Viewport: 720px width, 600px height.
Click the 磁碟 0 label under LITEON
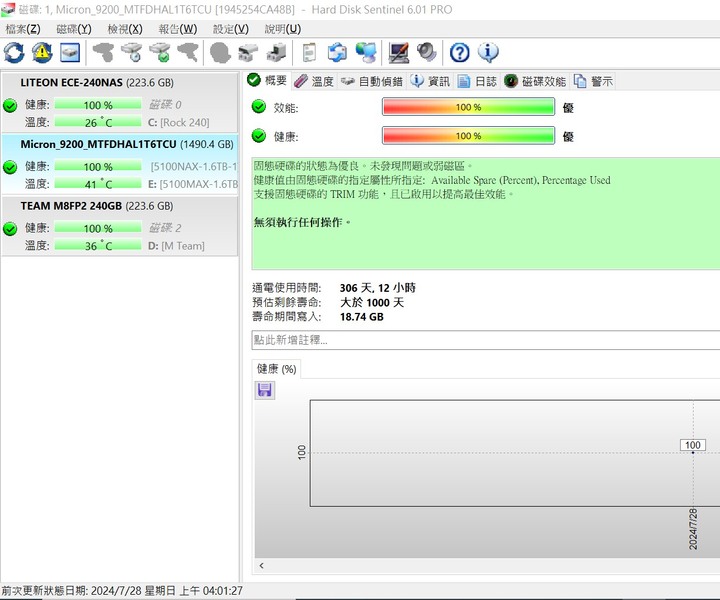tap(165, 105)
